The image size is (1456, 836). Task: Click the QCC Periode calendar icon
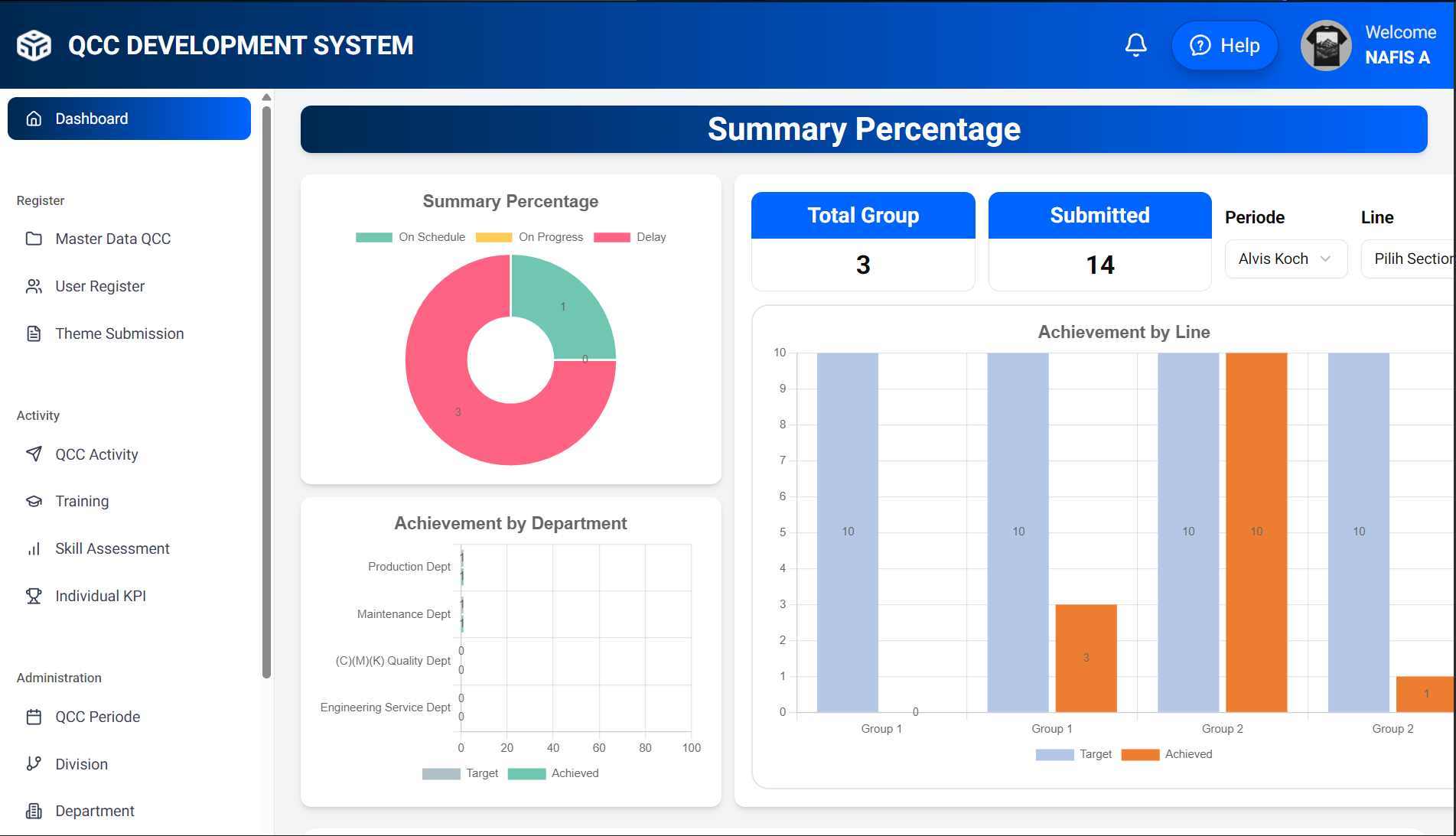point(34,717)
